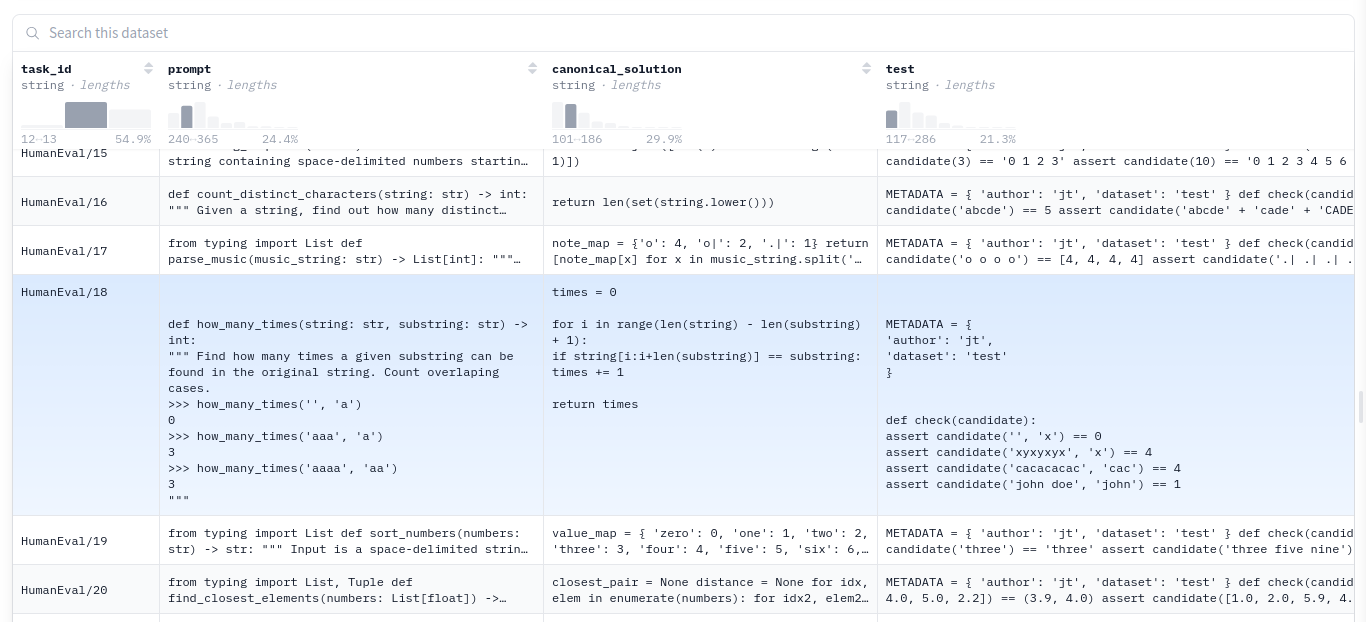The height and width of the screenshot is (622, 1366).
Task: Expand the HumanEval/19 row
Action: pos(64,541)
